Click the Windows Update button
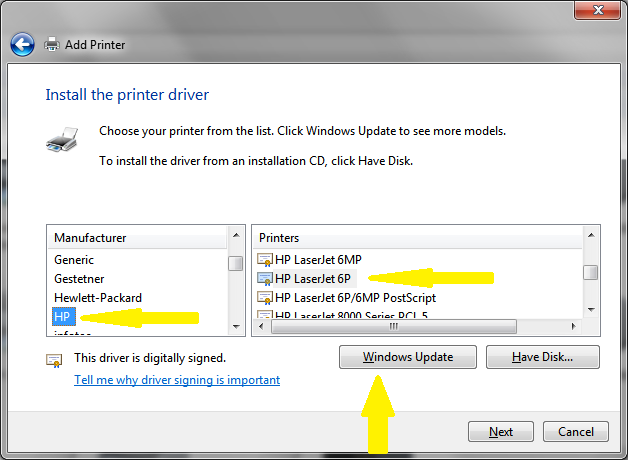 coord(408,357)
